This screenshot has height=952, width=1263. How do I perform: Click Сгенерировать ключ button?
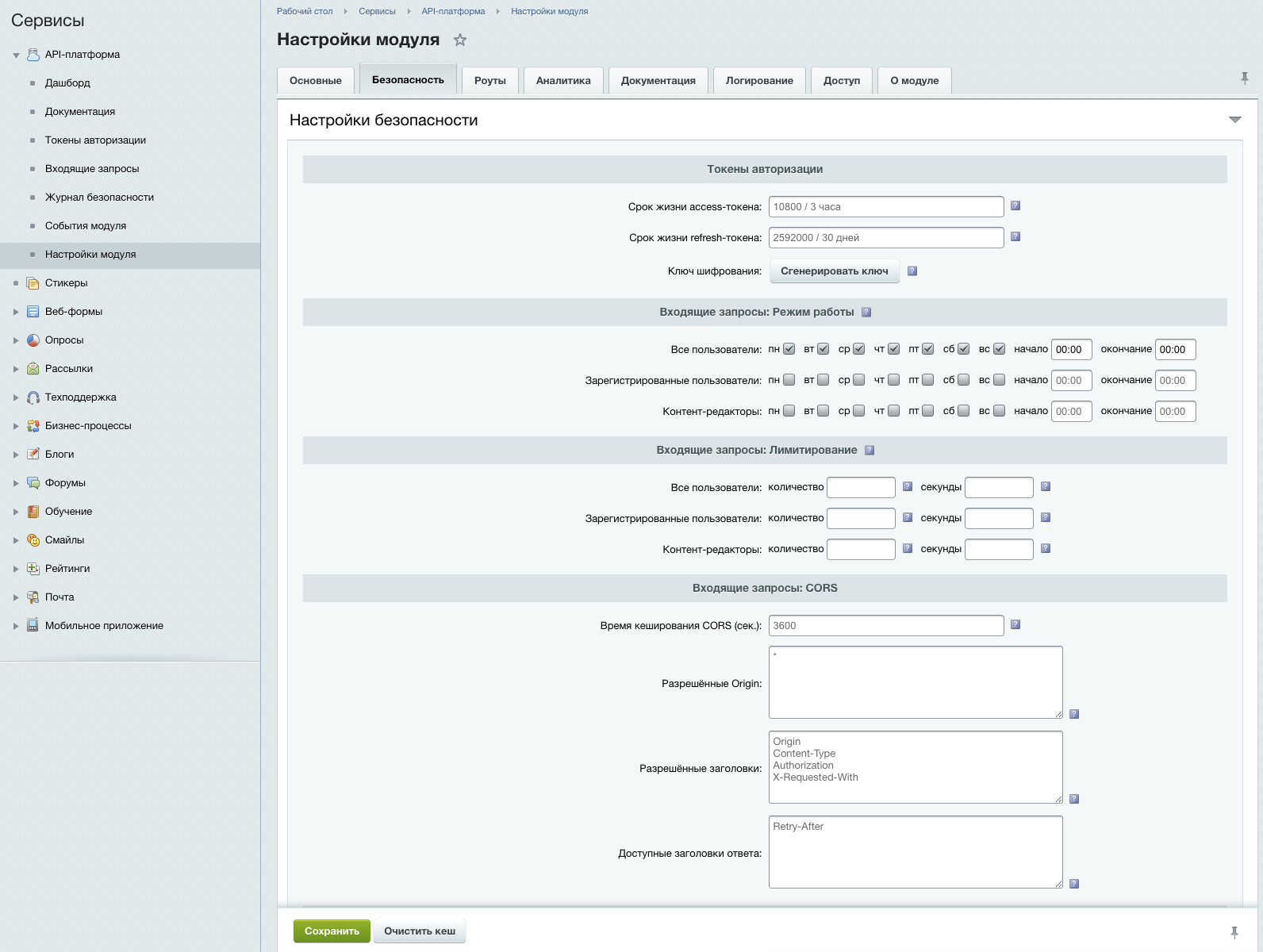pos(835,271)
